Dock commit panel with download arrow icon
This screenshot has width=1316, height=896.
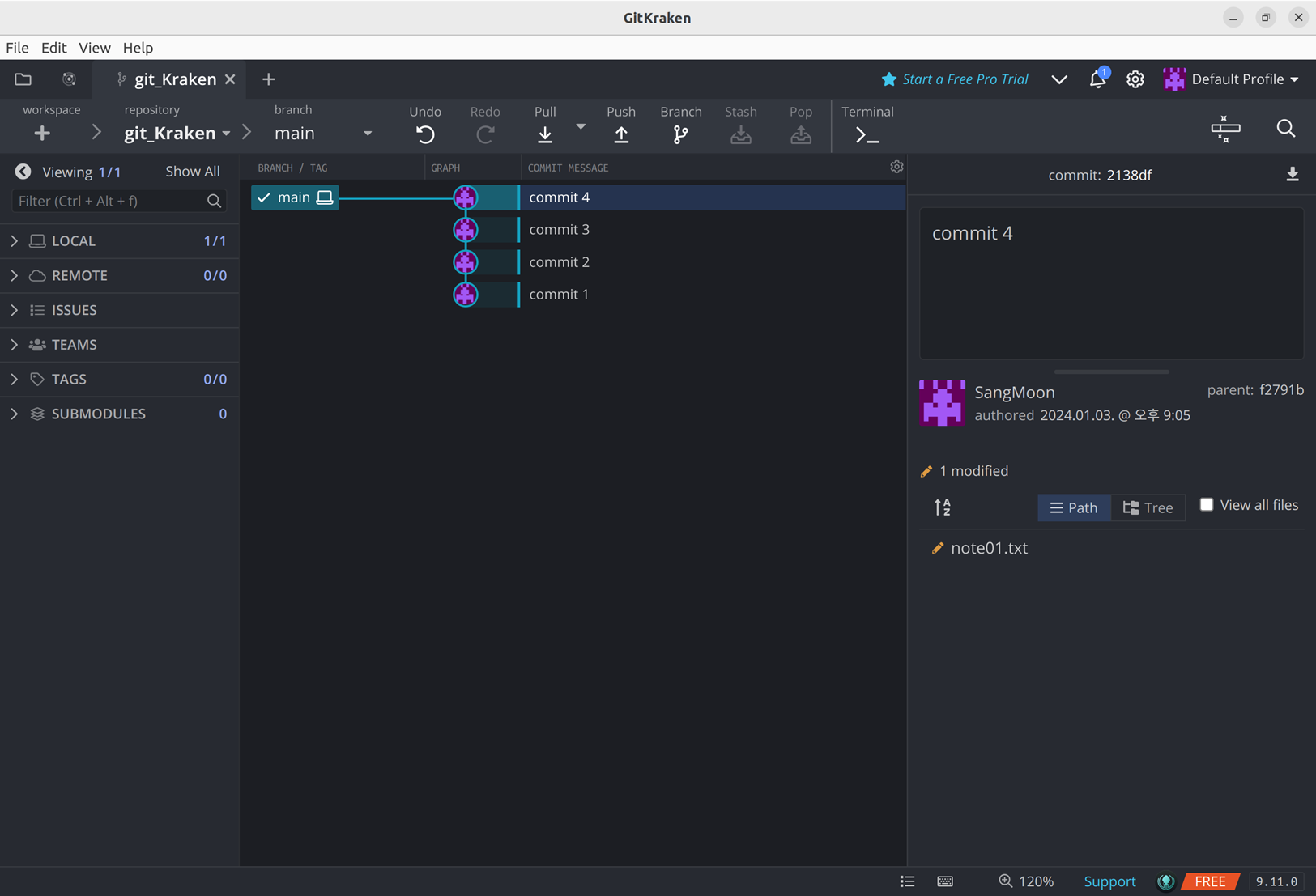[x=1293, y=174]
